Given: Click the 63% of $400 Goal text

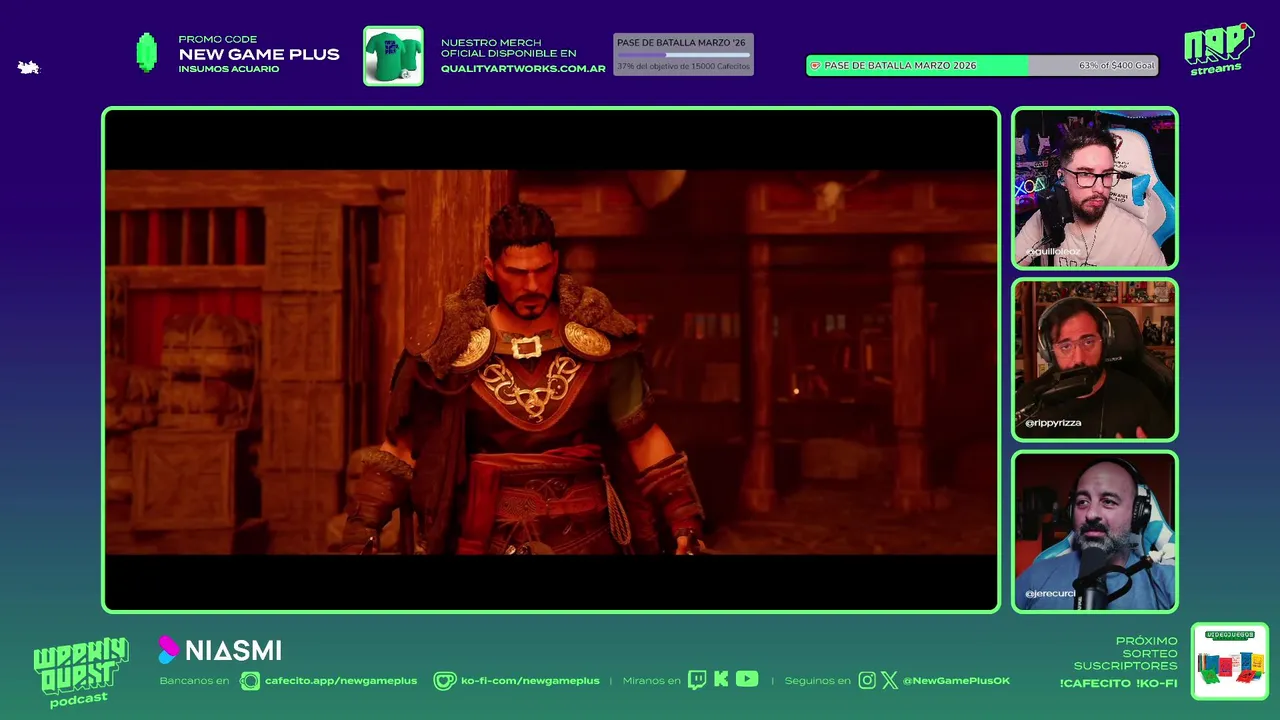Looking at the screenshot, I should [1117, 65].
